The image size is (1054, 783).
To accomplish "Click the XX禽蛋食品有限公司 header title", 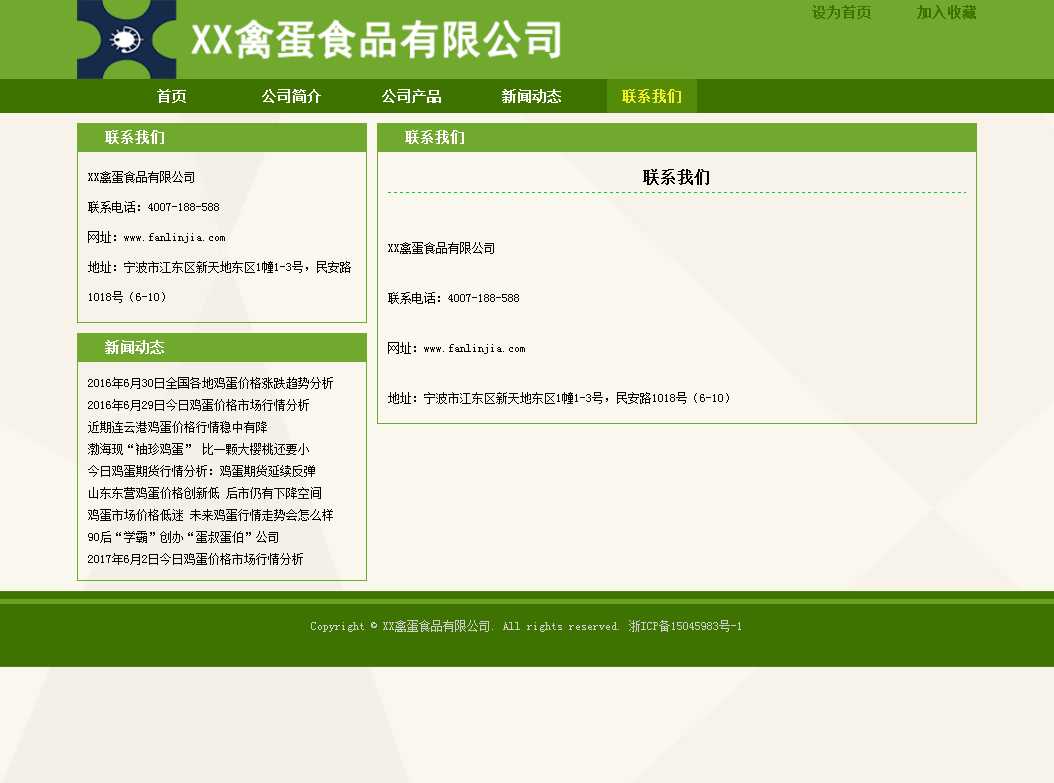I will tap(376, 40).
